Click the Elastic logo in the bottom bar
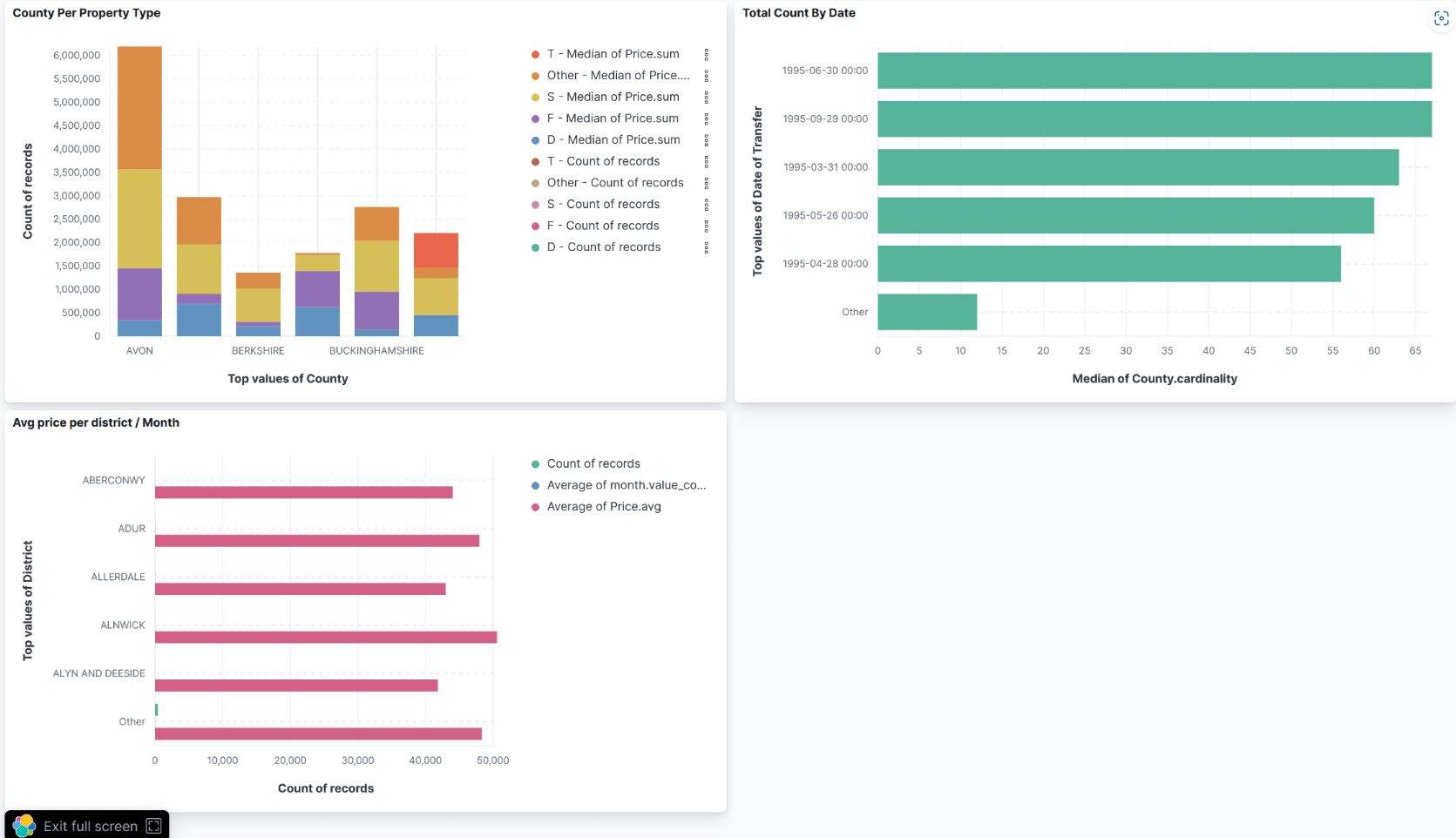 pos(24,825)
